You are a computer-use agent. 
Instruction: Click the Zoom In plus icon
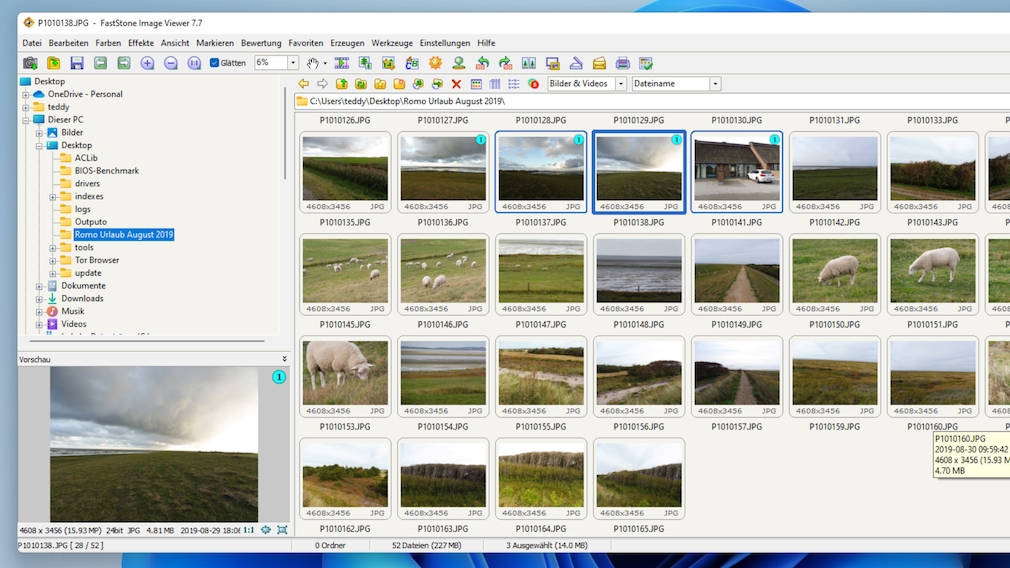coord(148,63)
